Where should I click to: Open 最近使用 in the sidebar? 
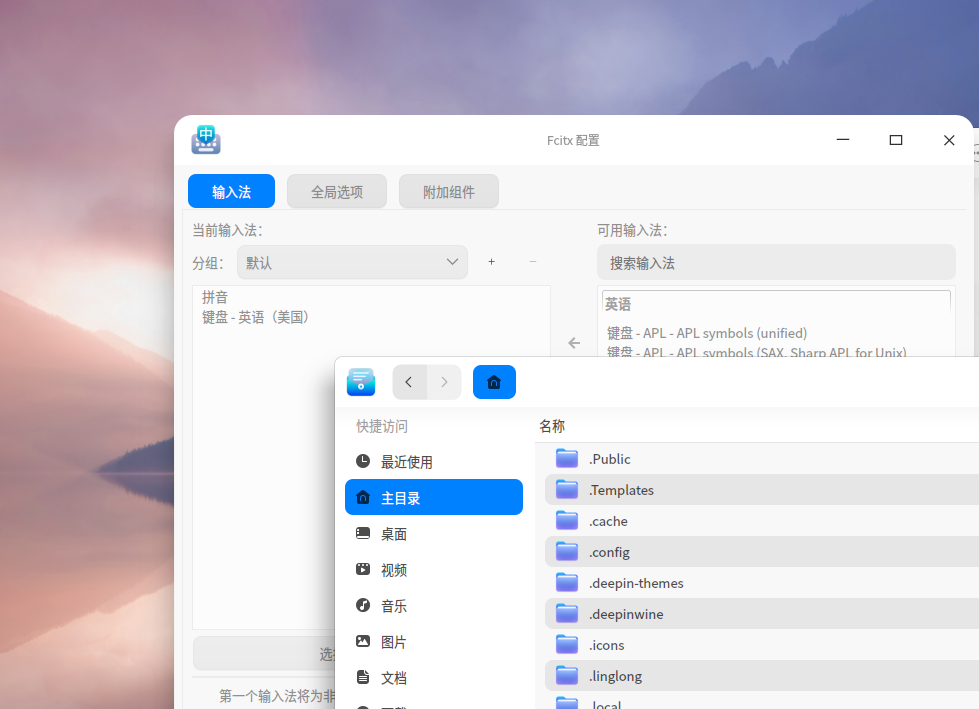(434, 462)
